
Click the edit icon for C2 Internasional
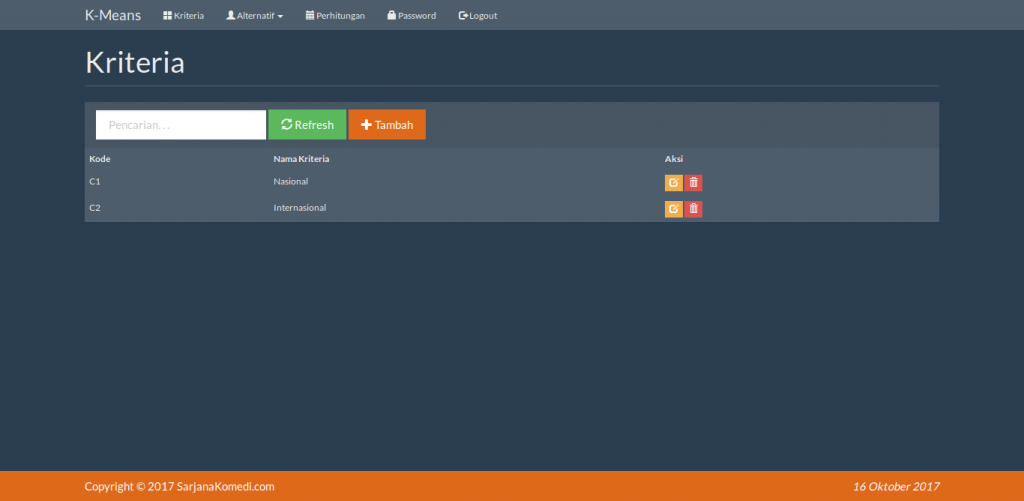click(x=673, y=209)
